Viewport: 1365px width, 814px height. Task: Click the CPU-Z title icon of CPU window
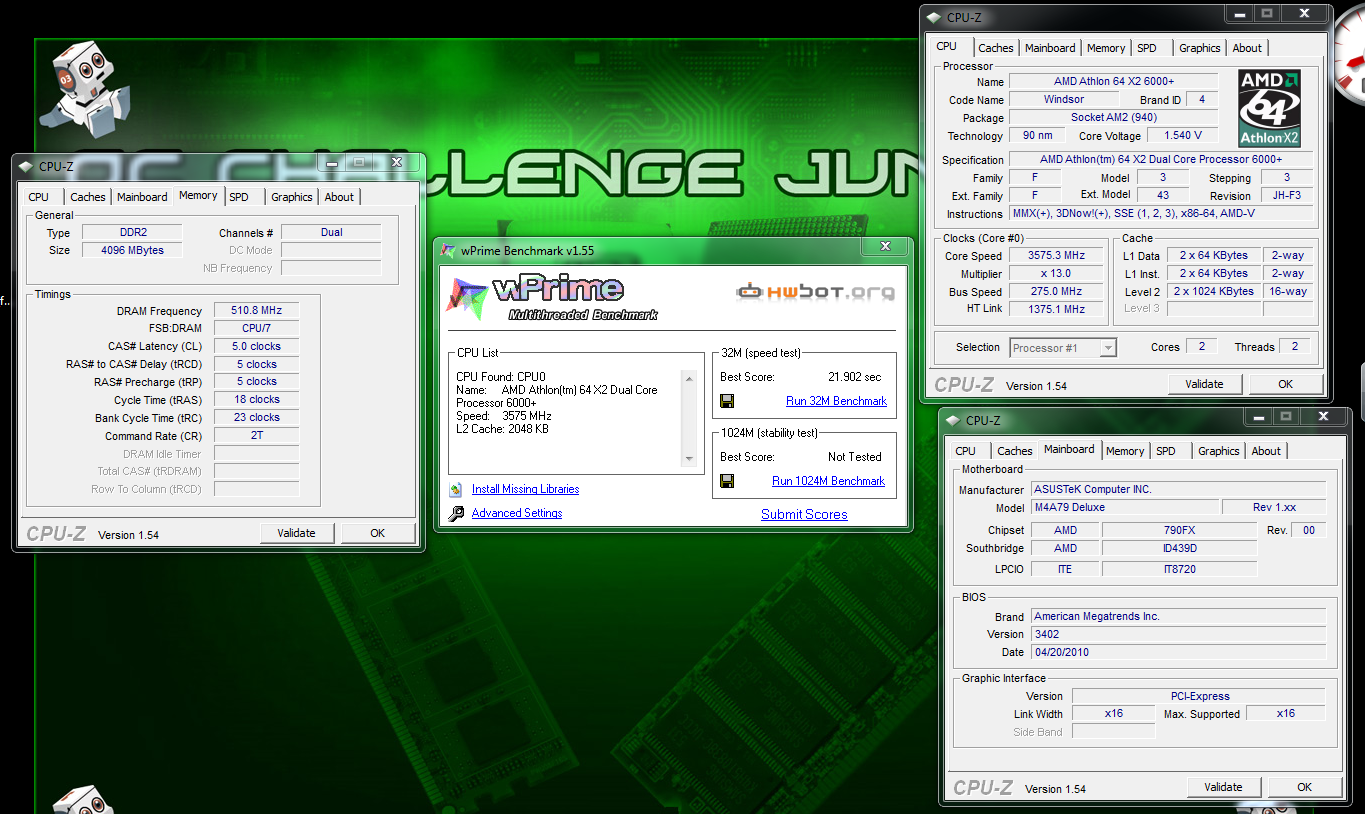pyautogui.click(x=934, y=17)
